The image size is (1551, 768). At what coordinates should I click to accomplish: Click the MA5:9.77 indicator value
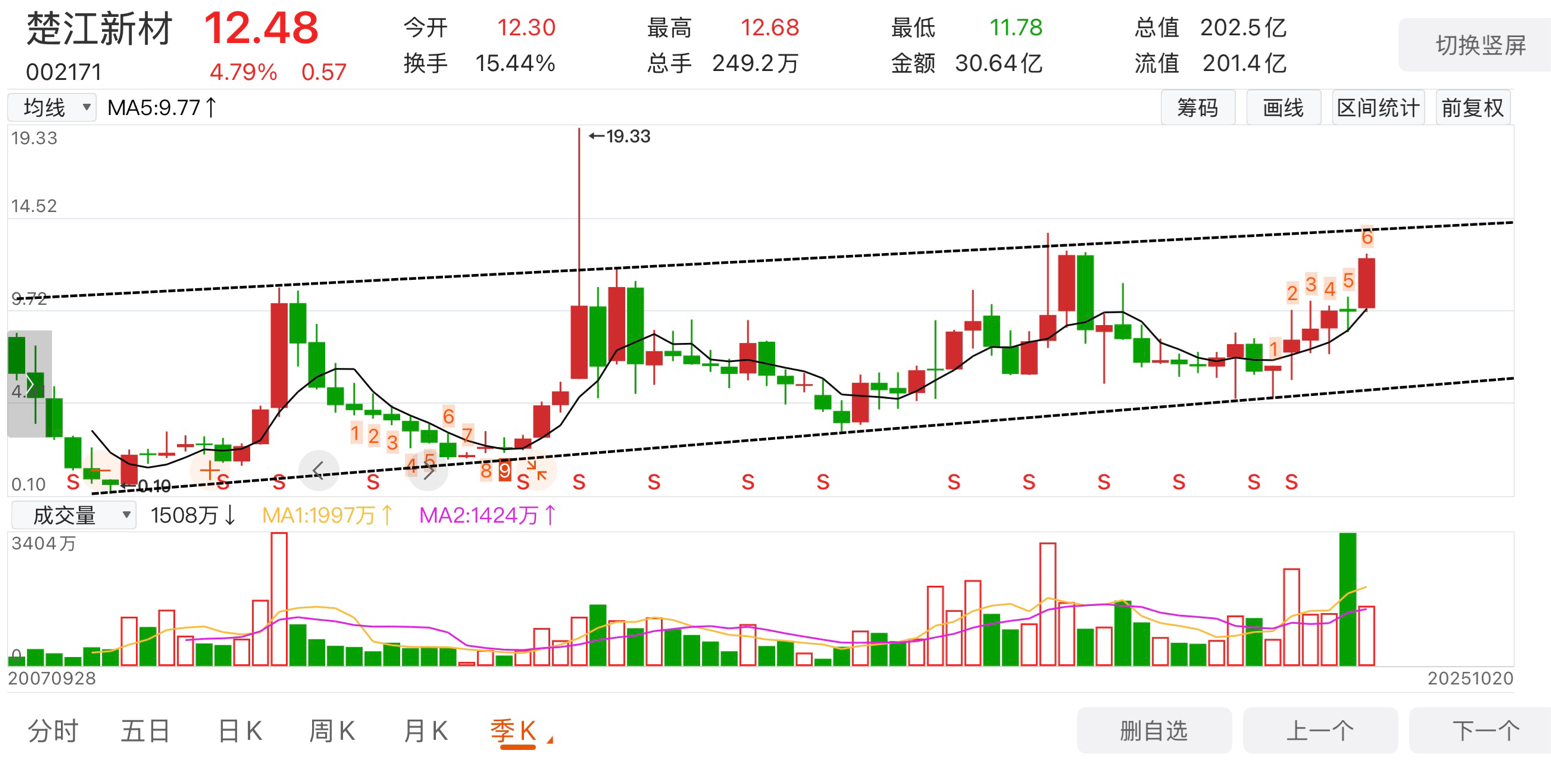pos(162,107)
